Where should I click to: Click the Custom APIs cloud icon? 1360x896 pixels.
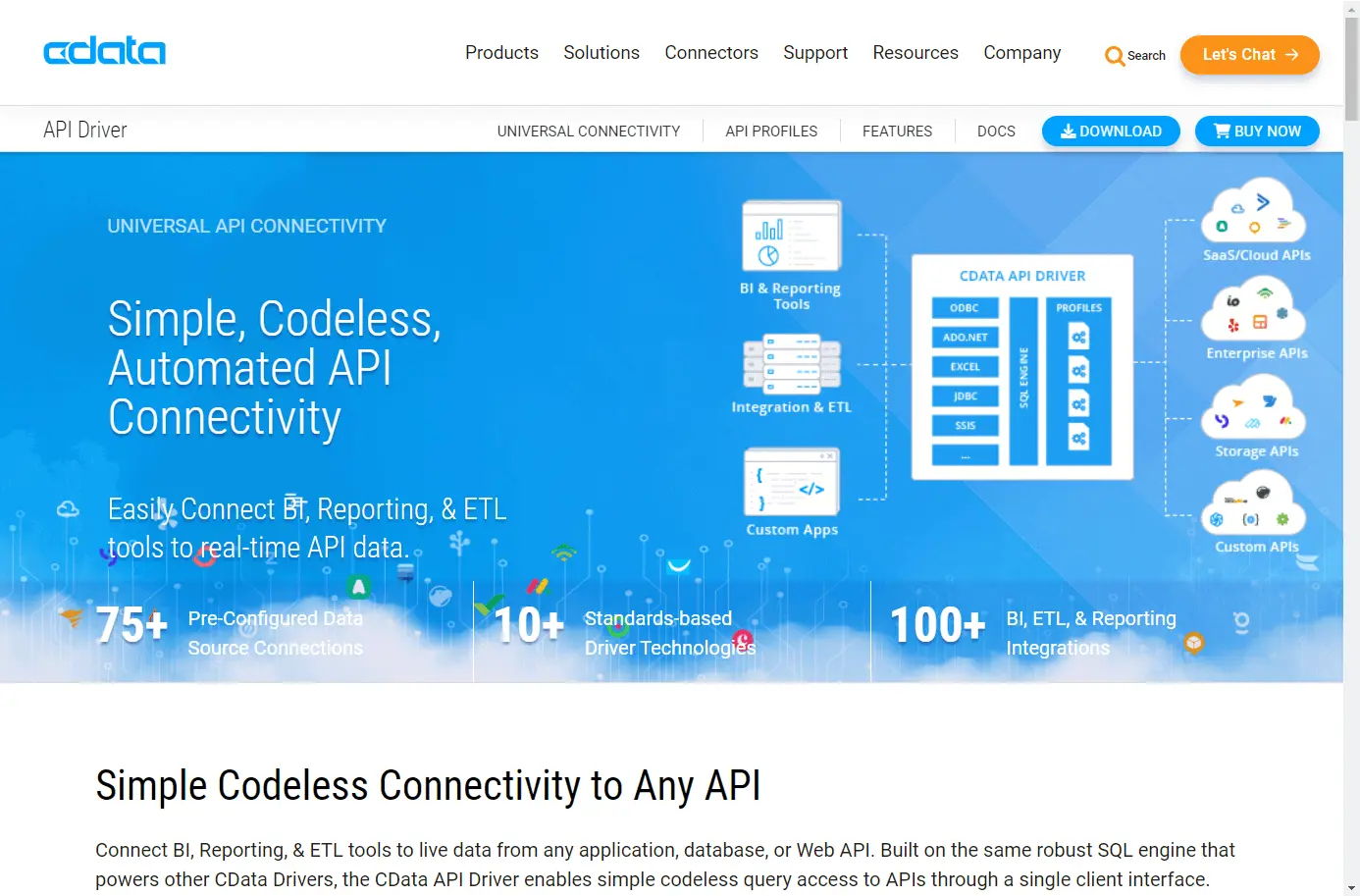(1254, 504)
